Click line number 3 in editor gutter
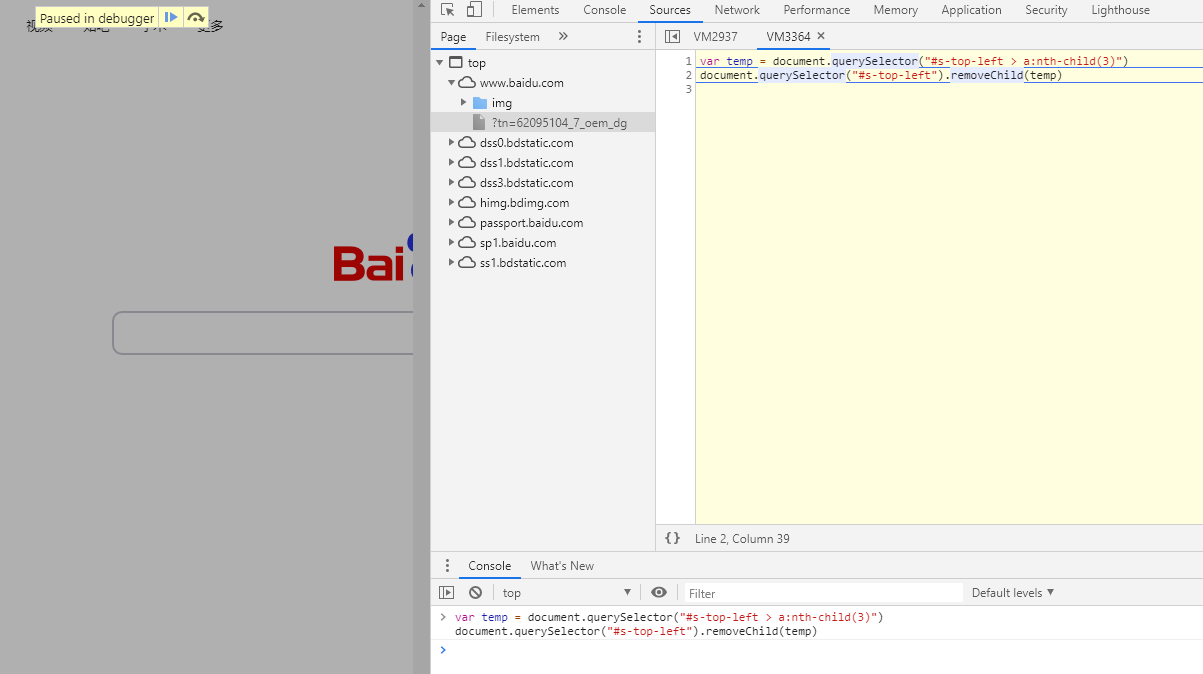The width and height of the screenshot is (1203, 674). (x=688, y=89)
